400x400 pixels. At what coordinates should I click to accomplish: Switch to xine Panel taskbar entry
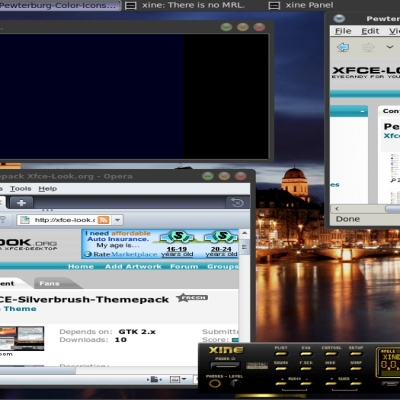click(302, 5)
